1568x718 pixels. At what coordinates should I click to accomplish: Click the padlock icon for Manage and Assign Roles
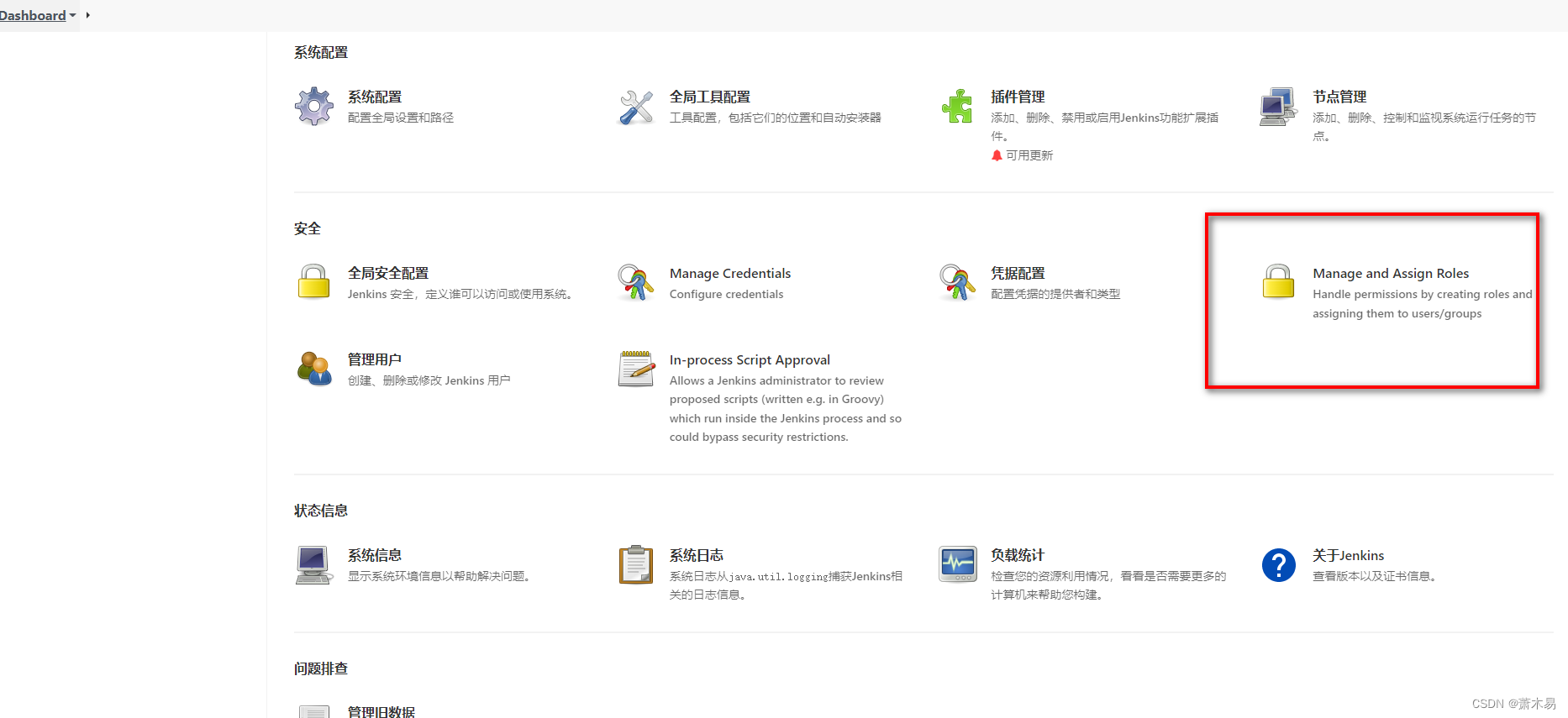coord(1278,282)
